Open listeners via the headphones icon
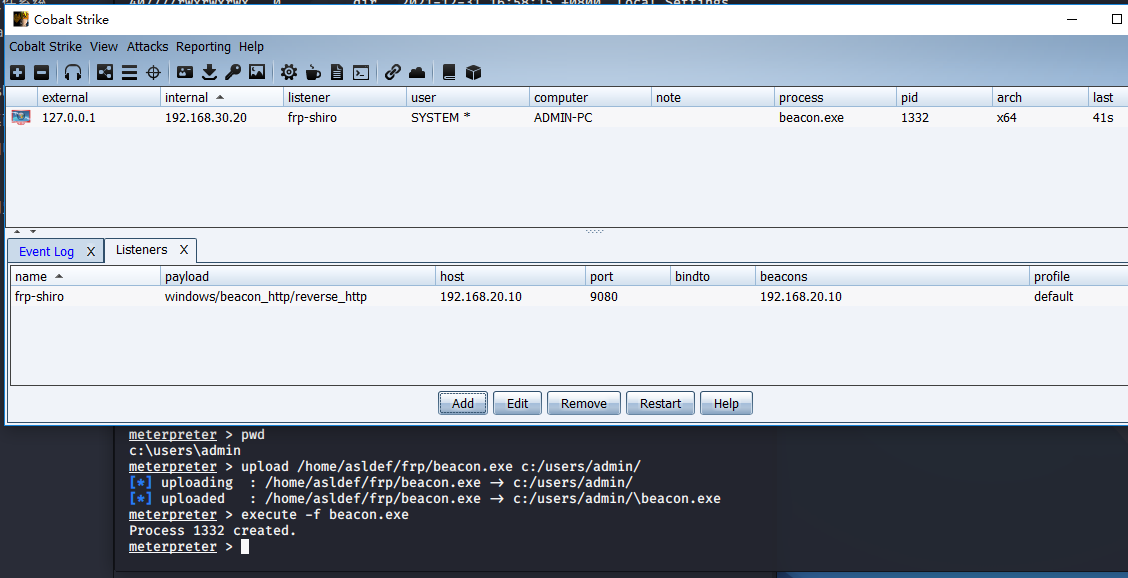The image size is (1128, 578). pos(73,72)
